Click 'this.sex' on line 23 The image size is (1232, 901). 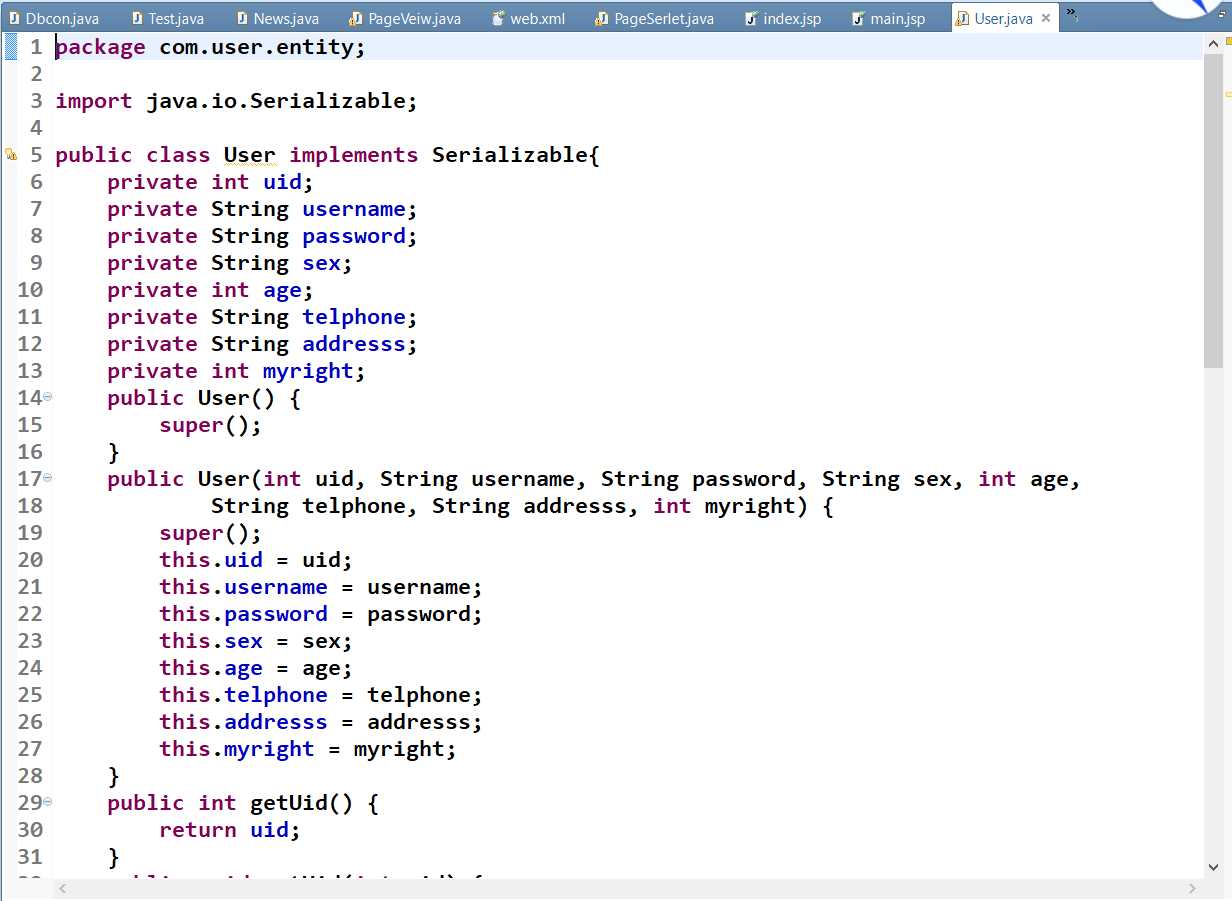click(210, 641)
